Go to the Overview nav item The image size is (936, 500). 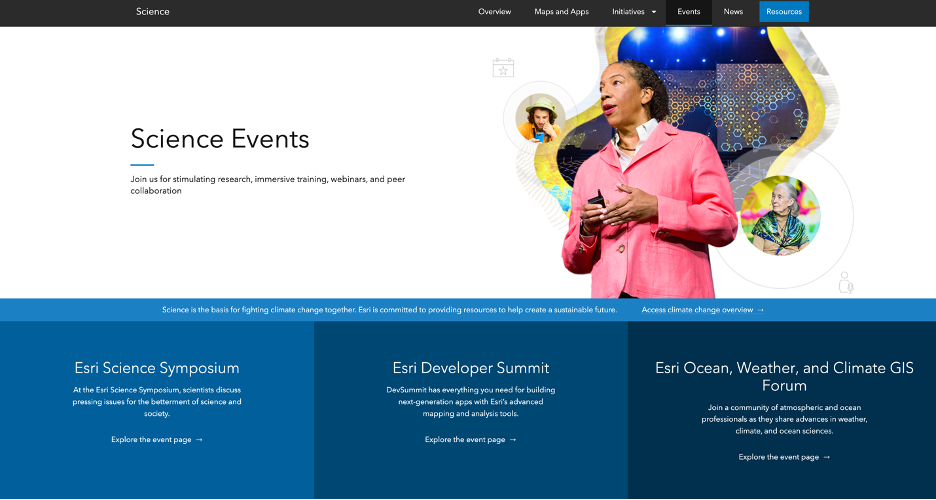[494, 12]
